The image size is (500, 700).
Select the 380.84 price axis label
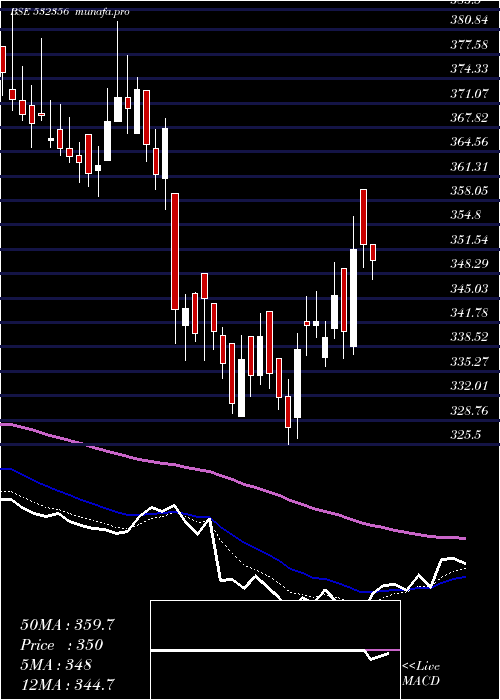468,20
